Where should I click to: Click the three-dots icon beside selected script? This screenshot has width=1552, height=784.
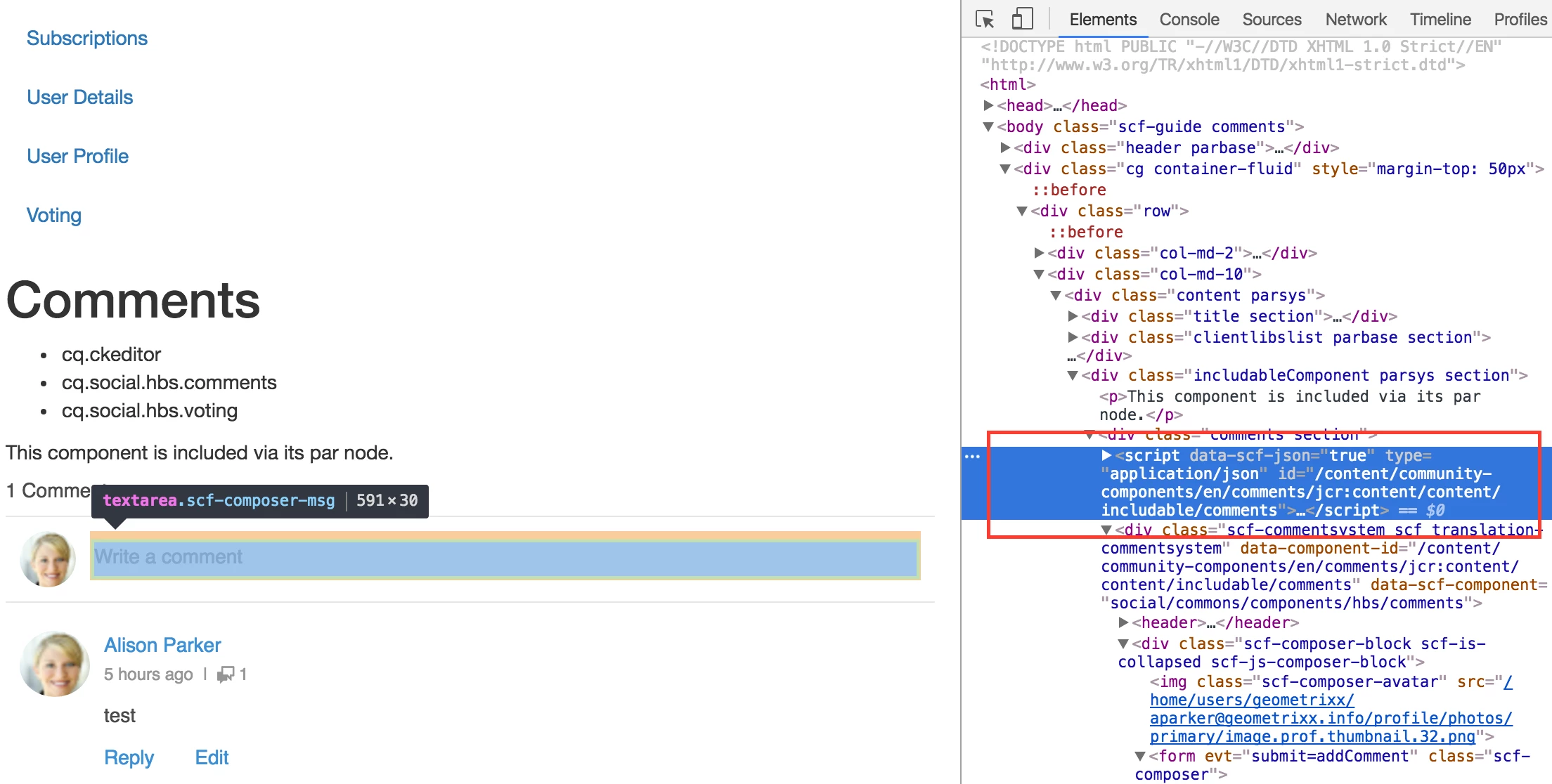click(x=972, y=457)
